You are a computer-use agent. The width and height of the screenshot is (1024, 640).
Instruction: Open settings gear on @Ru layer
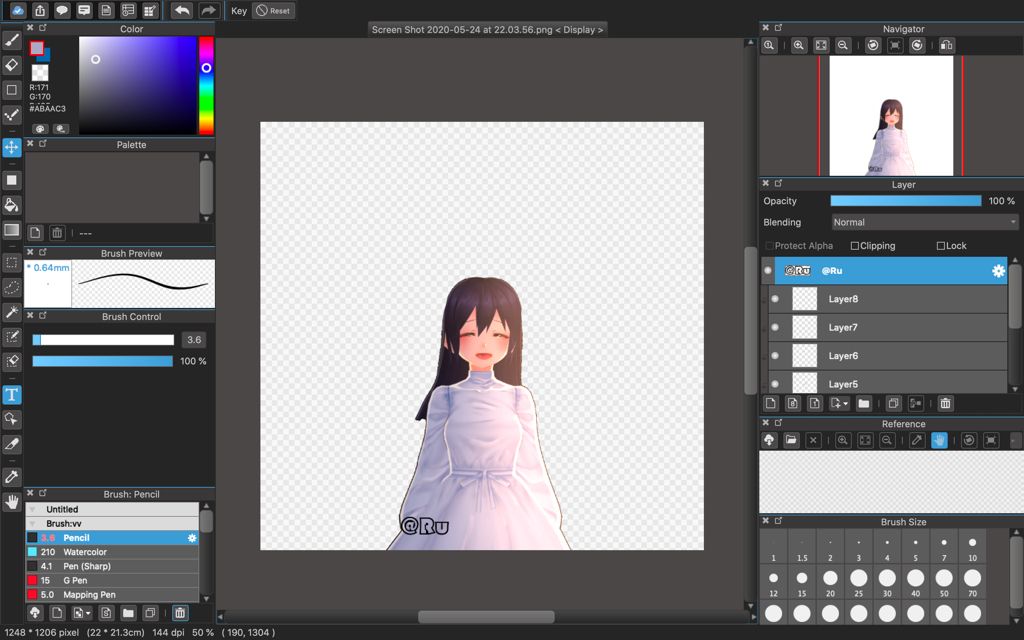point(998,270)
